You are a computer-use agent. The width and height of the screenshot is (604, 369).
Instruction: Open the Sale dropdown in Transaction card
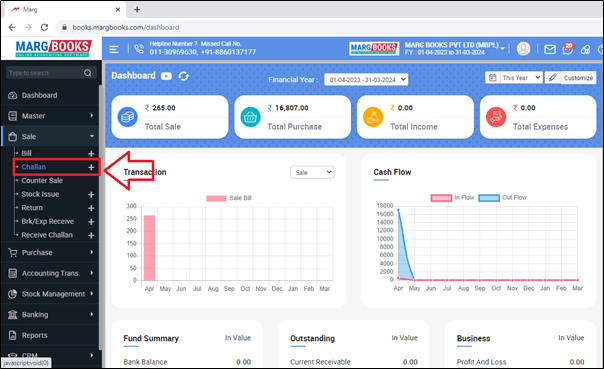(312, 173)
